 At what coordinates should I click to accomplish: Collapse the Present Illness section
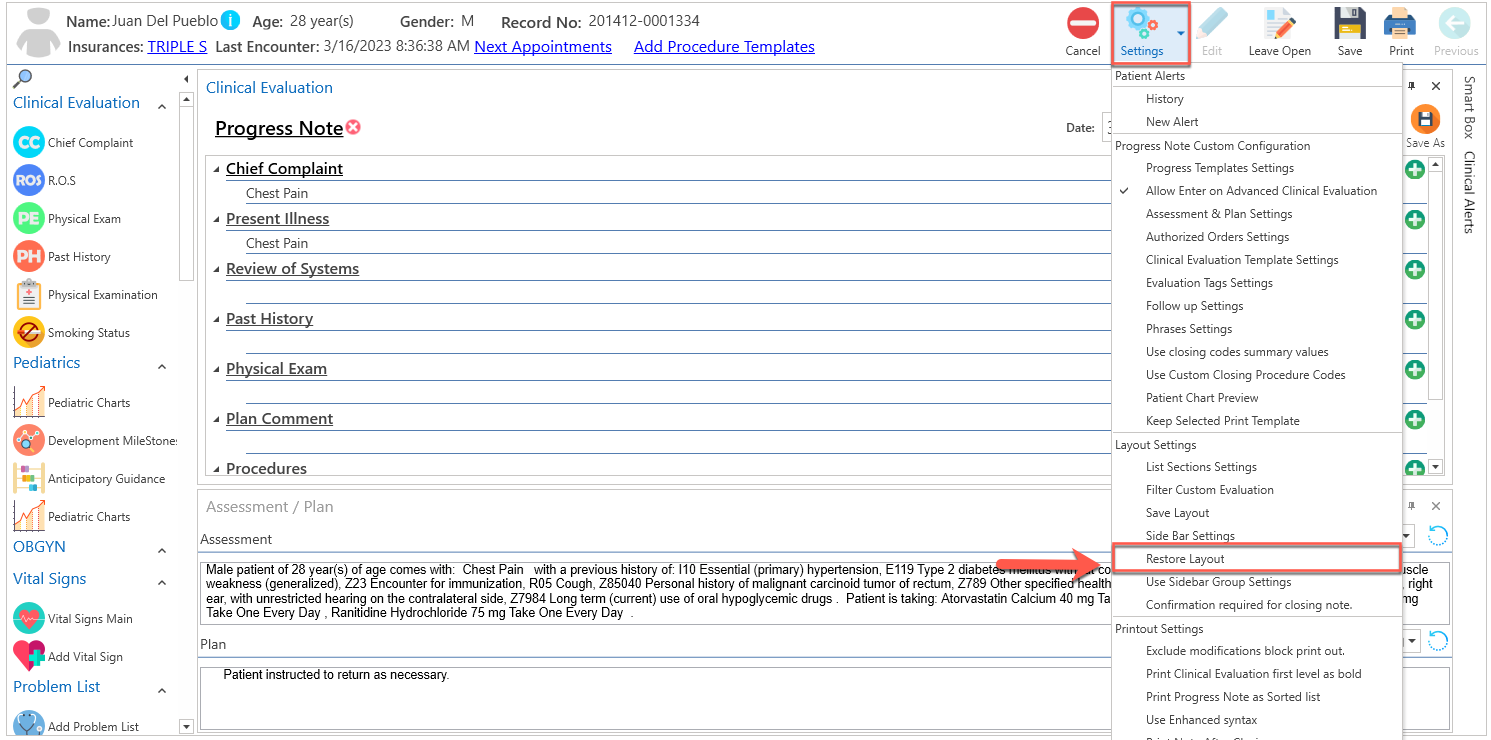coord(215,218)
